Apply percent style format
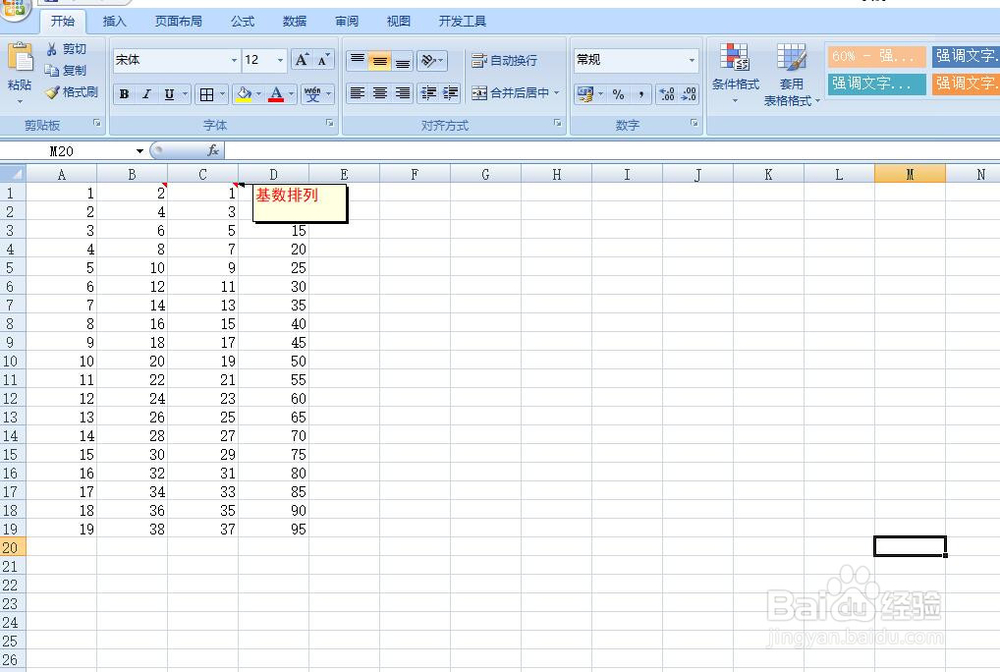1000x672 pixels. point(618,94)
